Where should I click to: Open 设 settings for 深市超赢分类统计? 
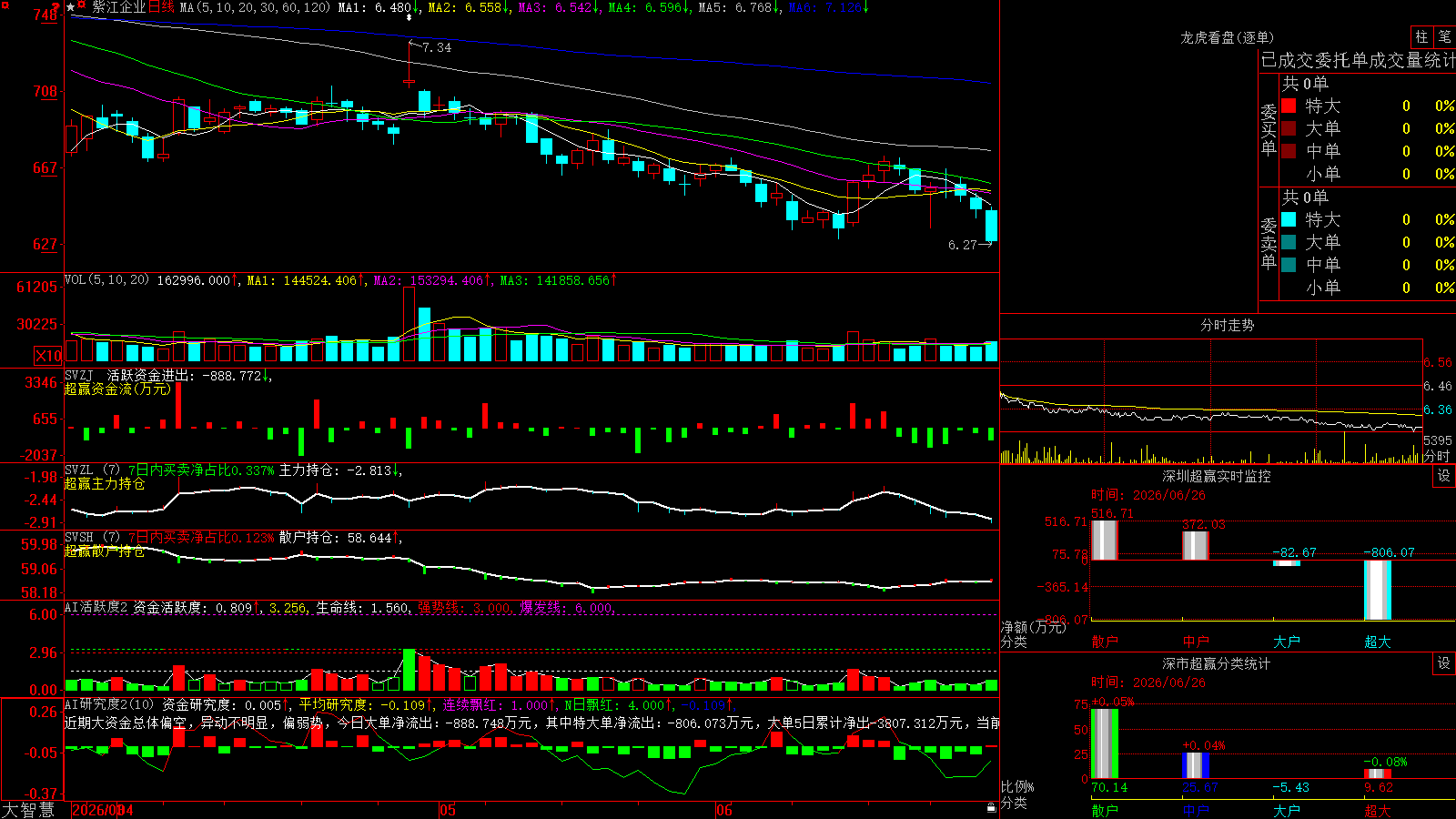1444,663
